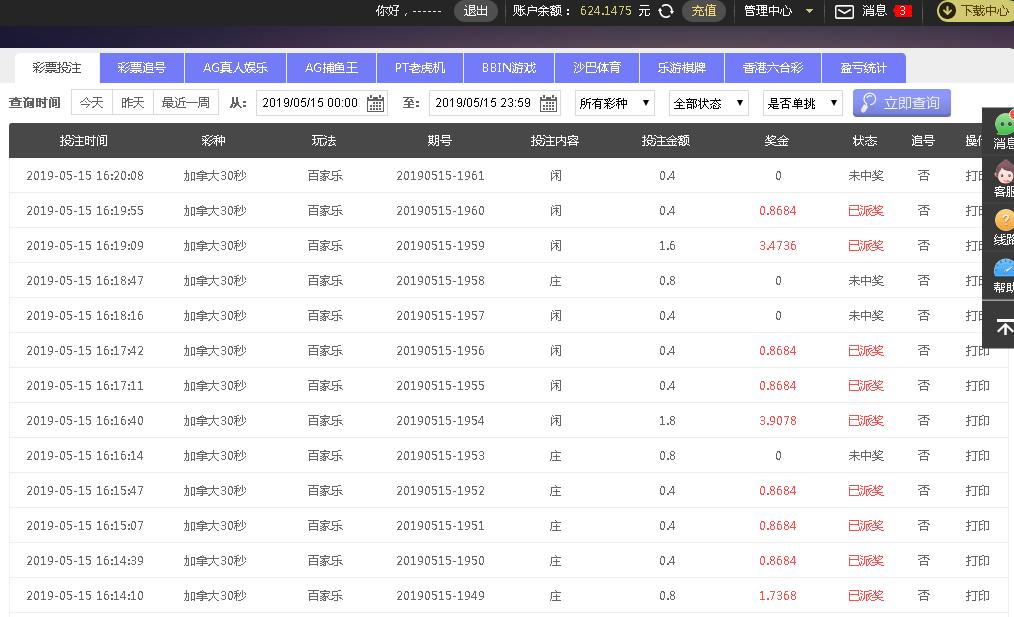
Task: Select the 最近一周 quick time filter
Action: pyautogui.click(x=186, y=103)
